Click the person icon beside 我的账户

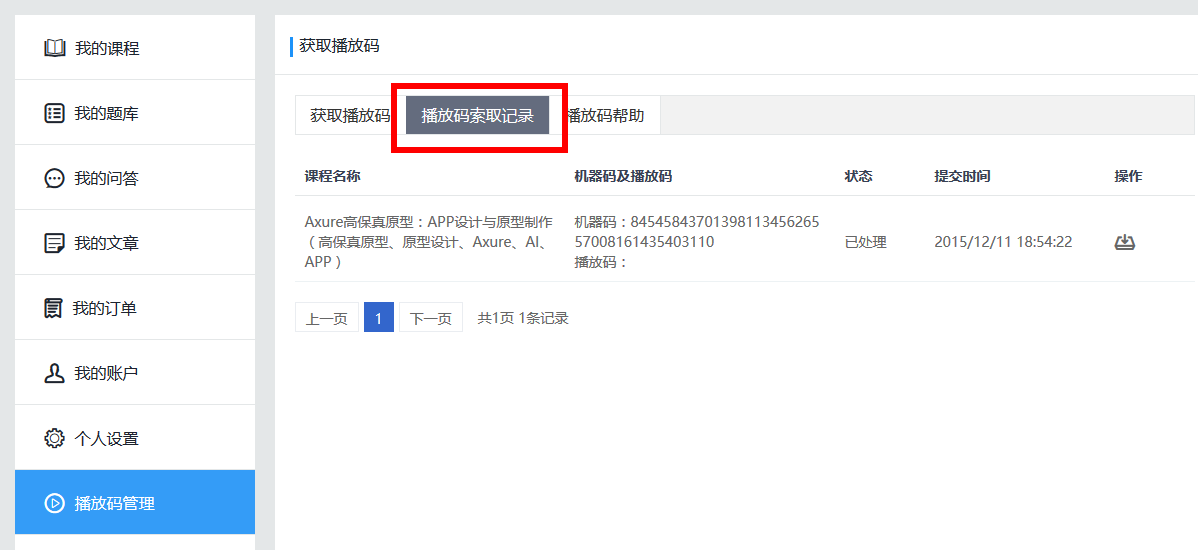pyautogui.click(x=54, y=374)
